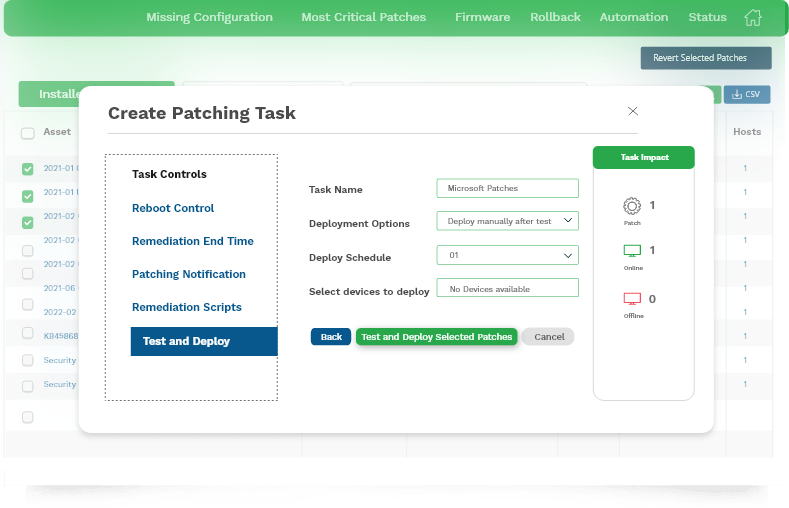Click the CSV download icon button
Screen dimensions: 789x508
click(x=747, y=95)
